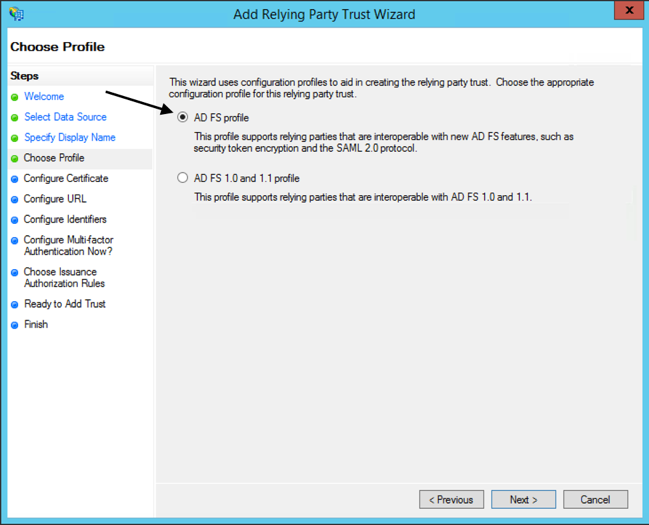Click the green bullet beside Specify Display Name
Screen dimensions: 649x525
tap(15, 138)
